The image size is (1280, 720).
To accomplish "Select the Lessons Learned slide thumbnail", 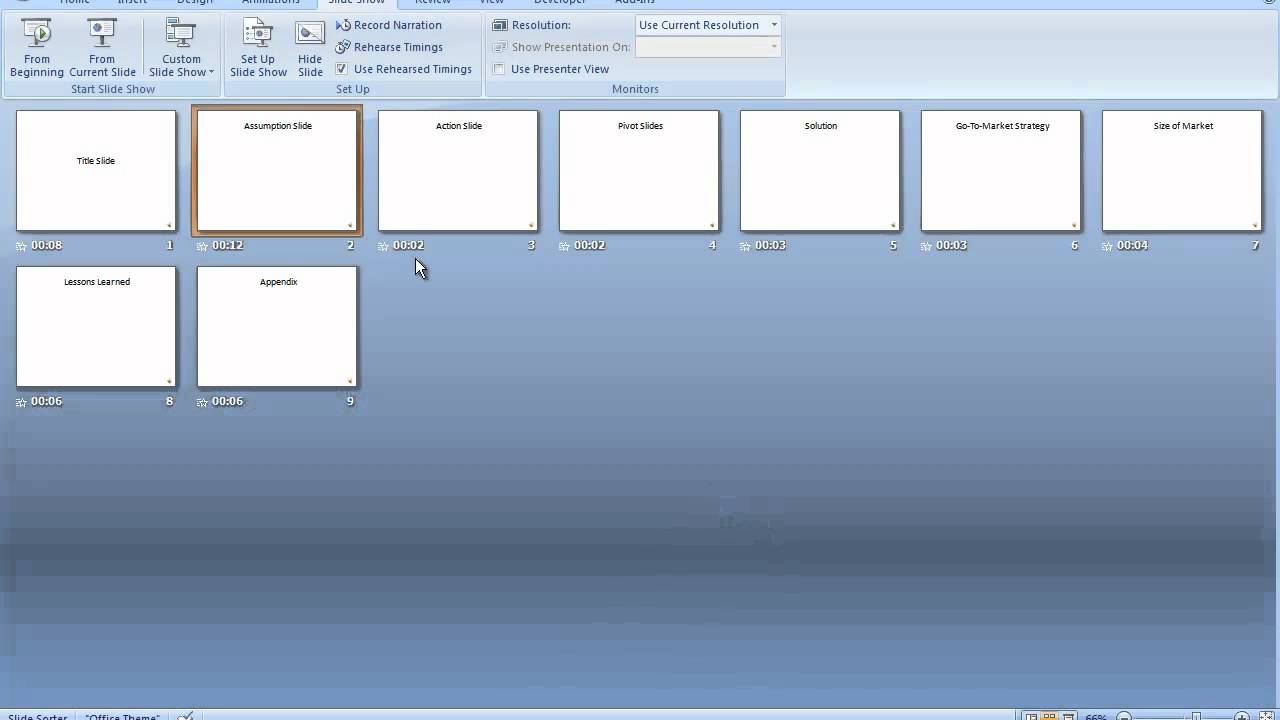I will click(x=96, y=326).
